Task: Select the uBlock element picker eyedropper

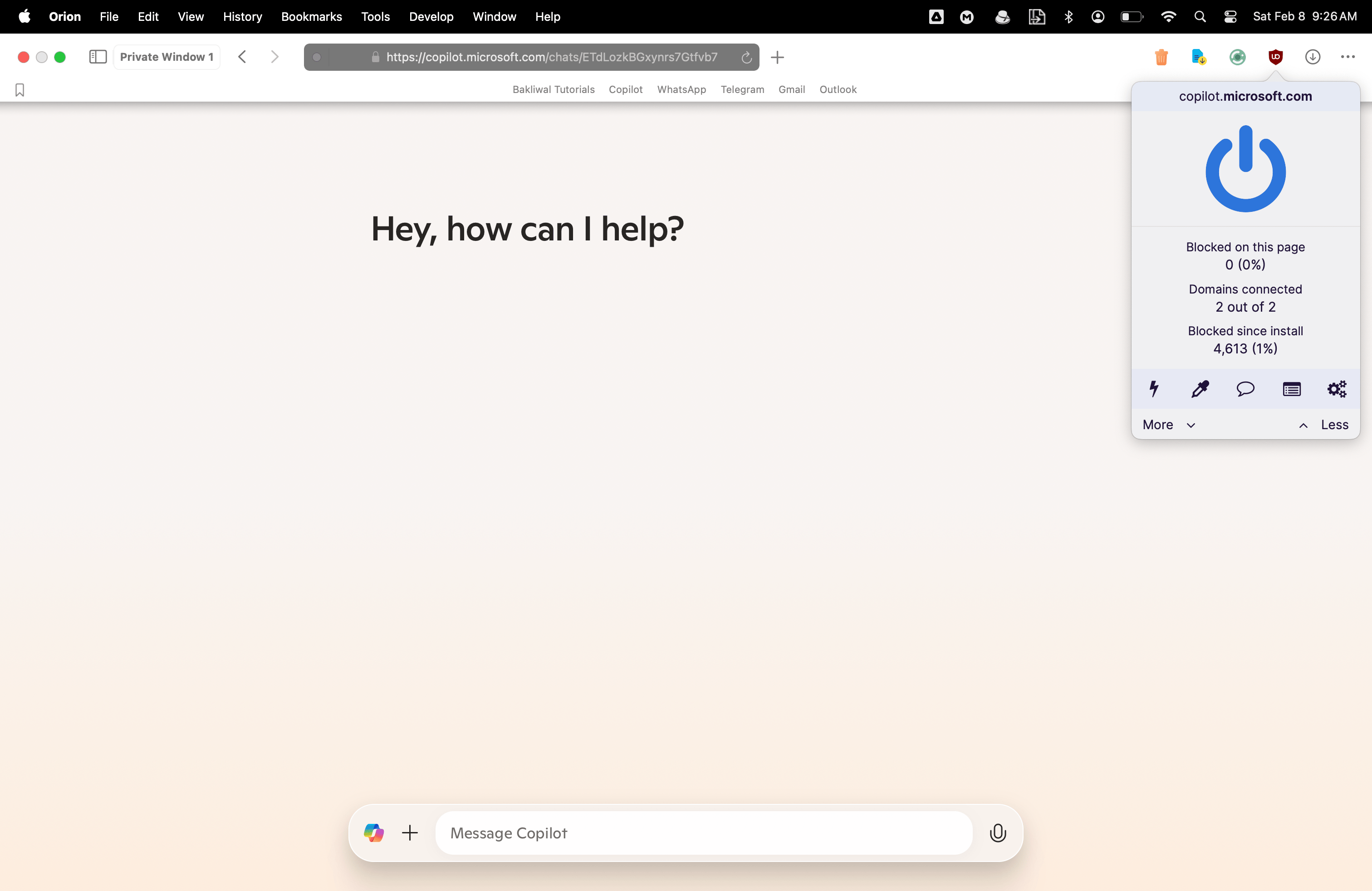Action: click(1200, 389)
